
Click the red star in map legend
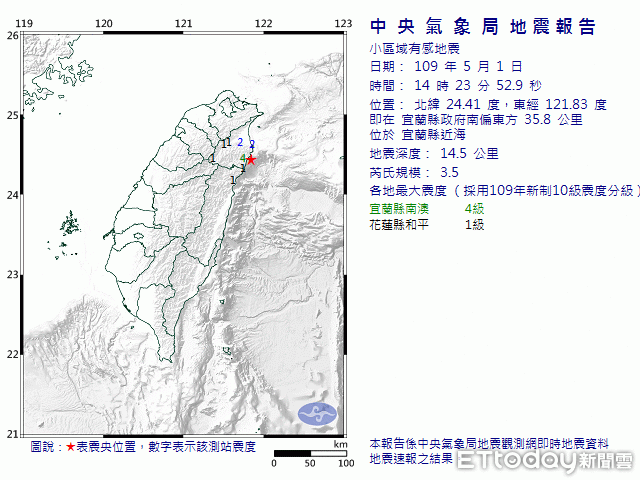click(x=70, y=447)
